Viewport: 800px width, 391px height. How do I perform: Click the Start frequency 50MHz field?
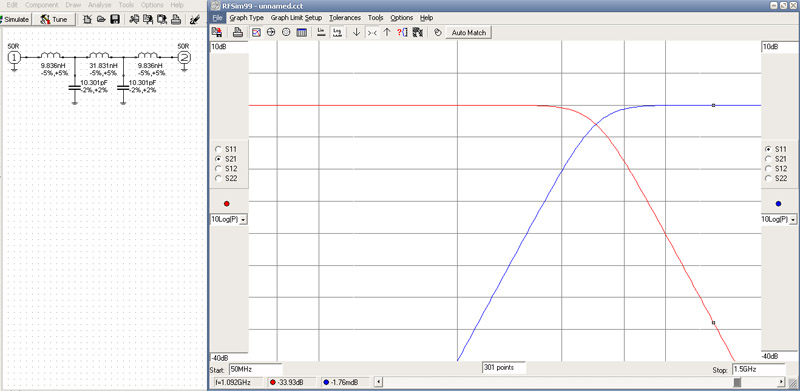[256, 369]
